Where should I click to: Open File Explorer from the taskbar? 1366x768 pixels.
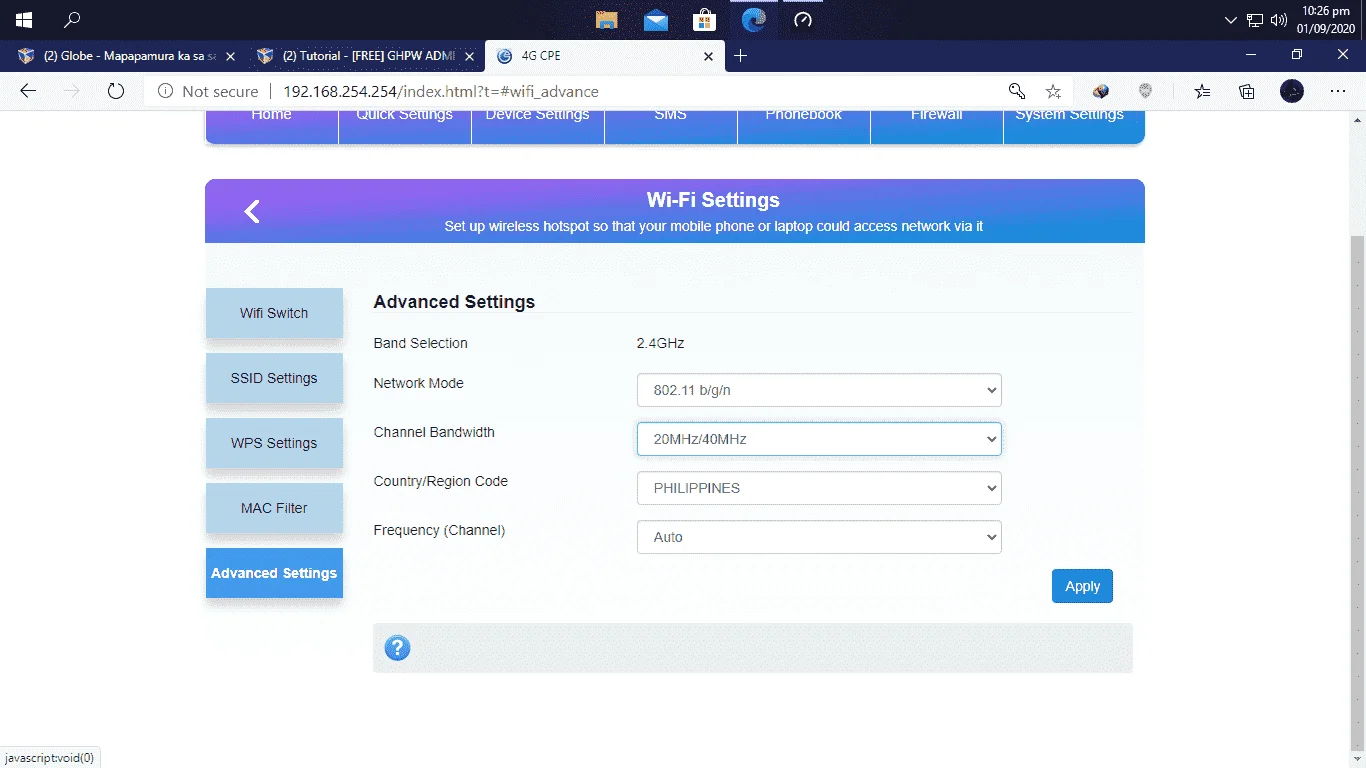[606, 19]
